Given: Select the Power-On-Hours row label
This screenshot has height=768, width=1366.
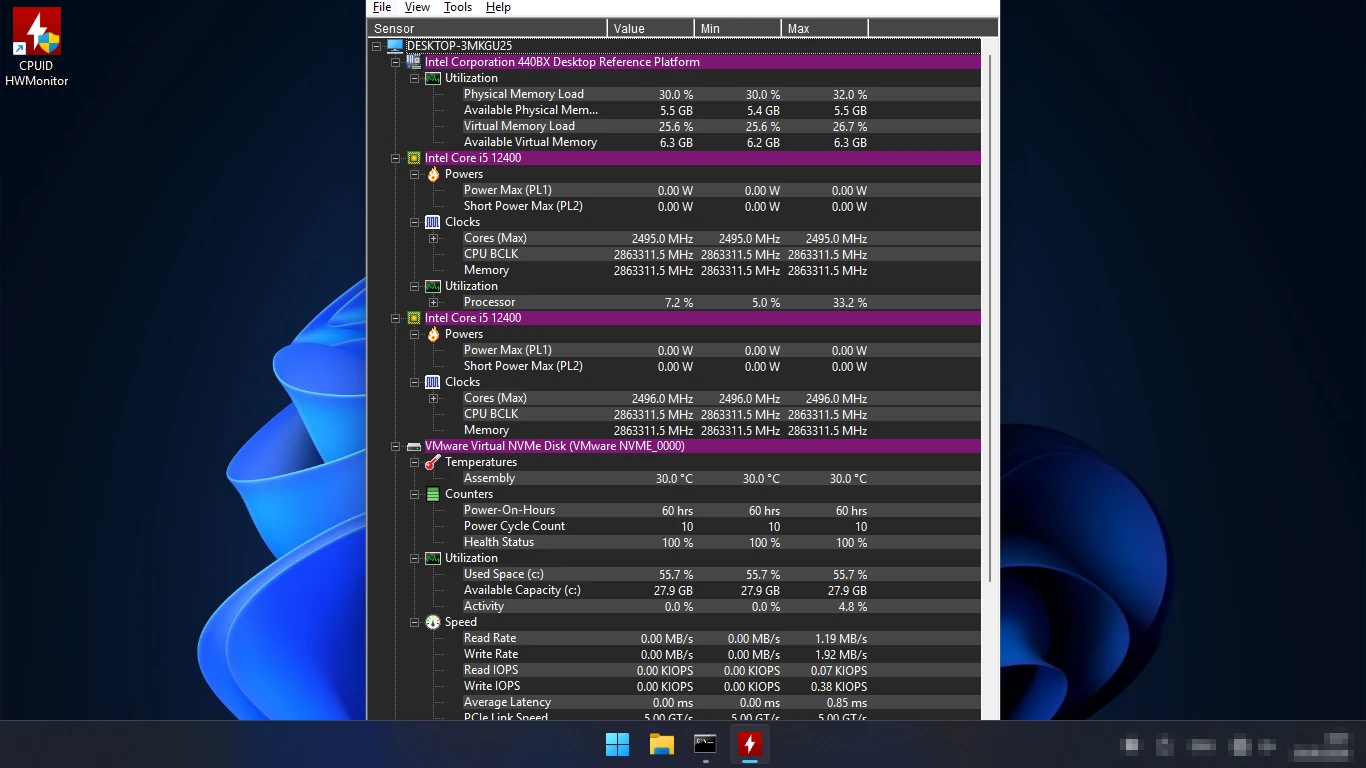Looking at the screenshot, I should pos(509,510).
